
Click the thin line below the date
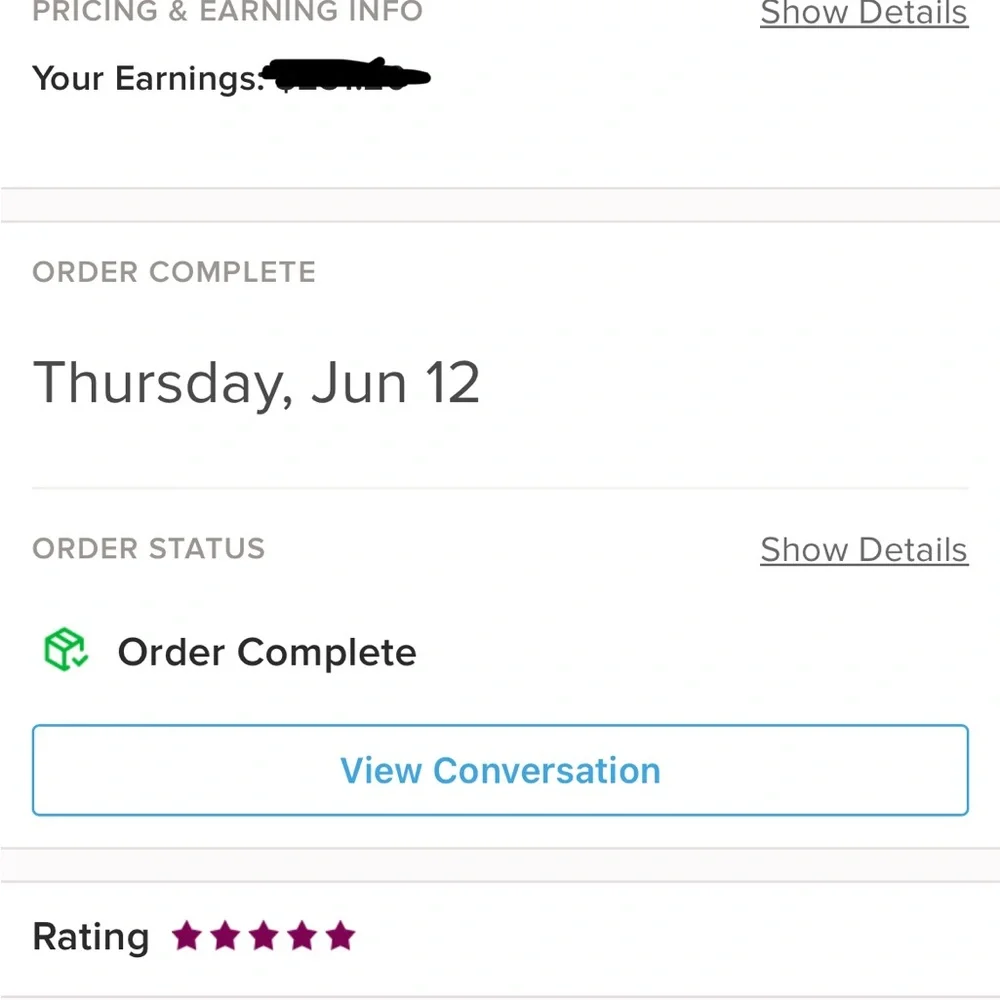(500, 489)
